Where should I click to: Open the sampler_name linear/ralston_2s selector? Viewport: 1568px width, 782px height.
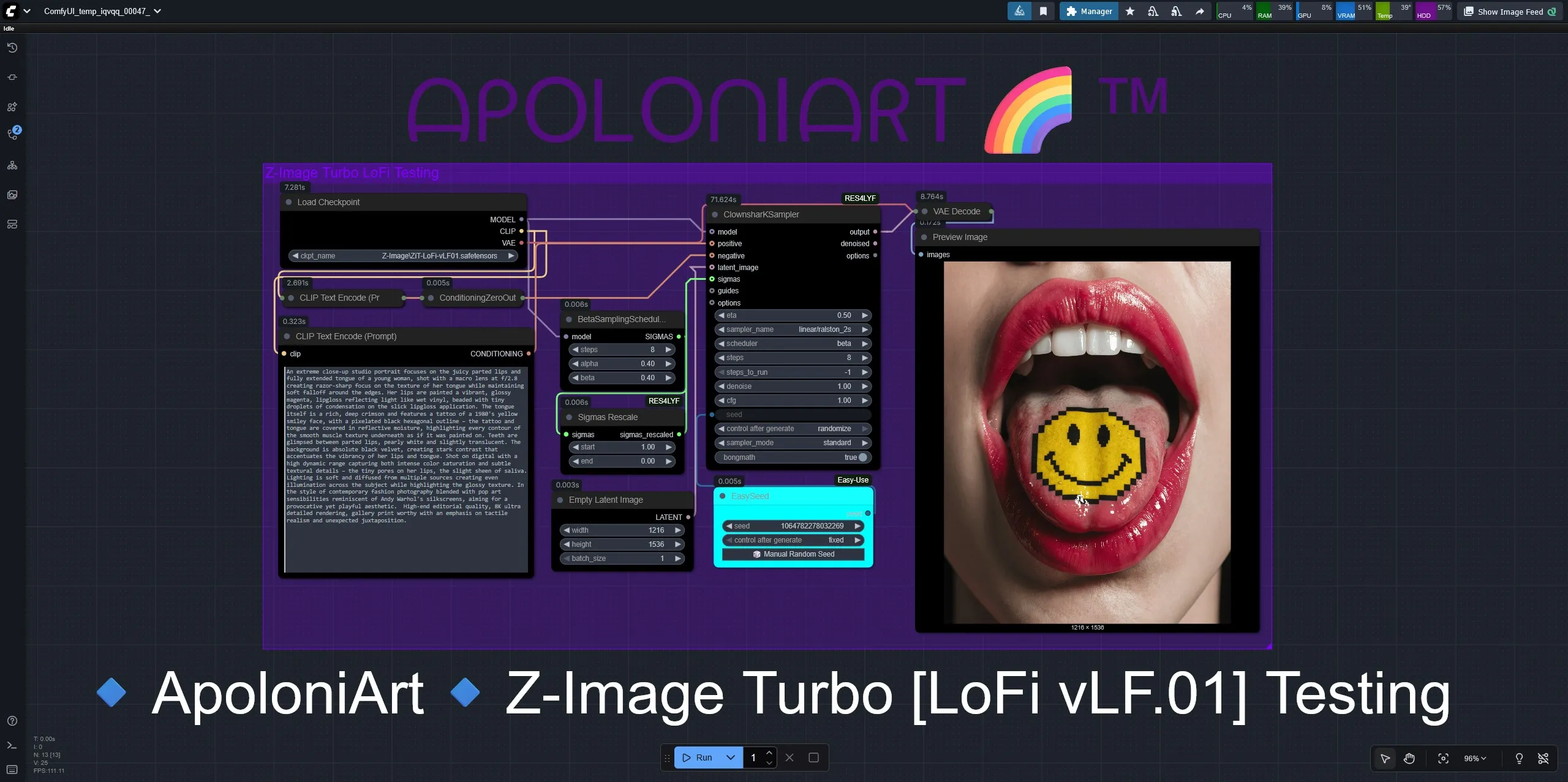pos(793,329)
